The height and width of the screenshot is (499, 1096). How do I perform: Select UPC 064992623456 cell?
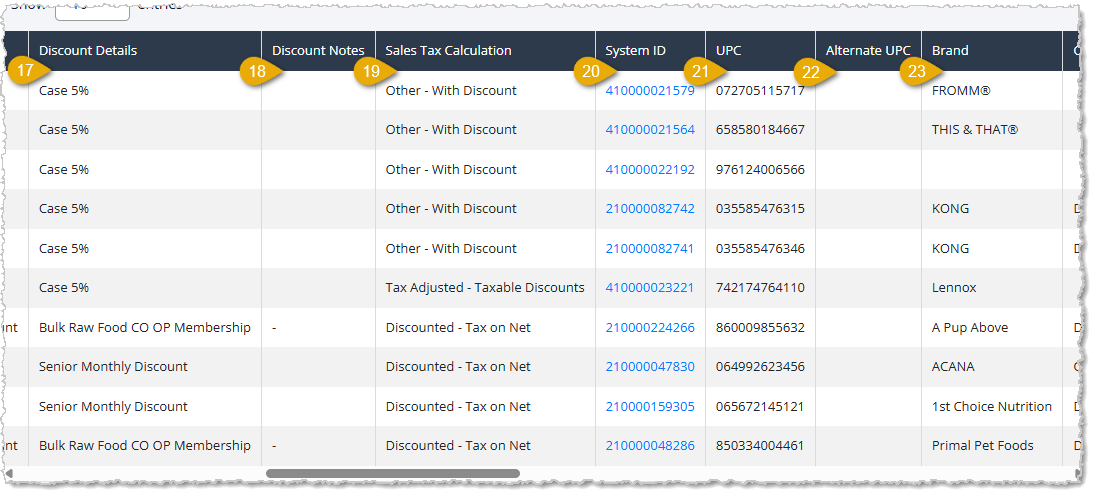click(760, 366)
